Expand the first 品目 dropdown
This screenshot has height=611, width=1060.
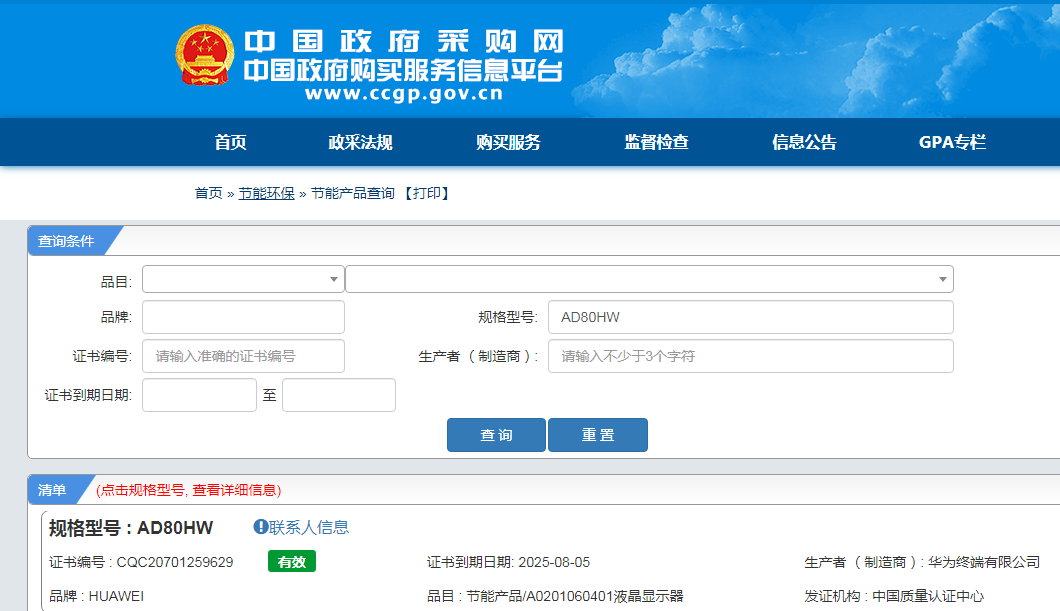click(243, 279)
